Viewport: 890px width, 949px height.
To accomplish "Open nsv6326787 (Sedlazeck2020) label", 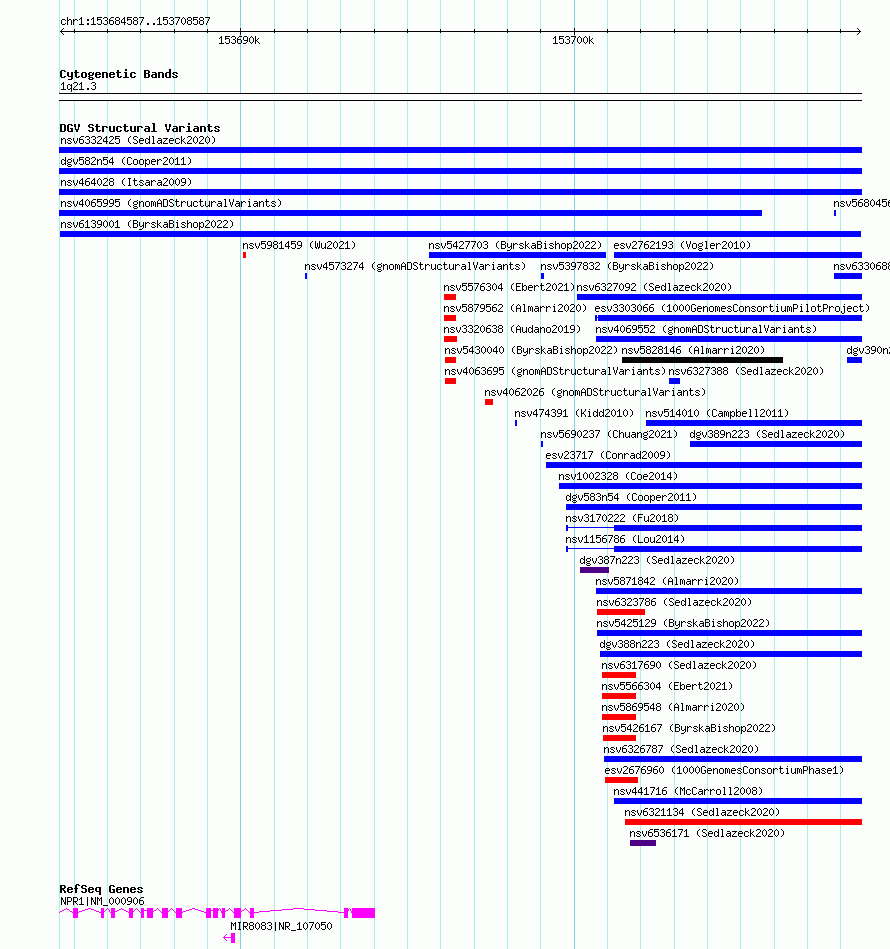I will point(681,750).
